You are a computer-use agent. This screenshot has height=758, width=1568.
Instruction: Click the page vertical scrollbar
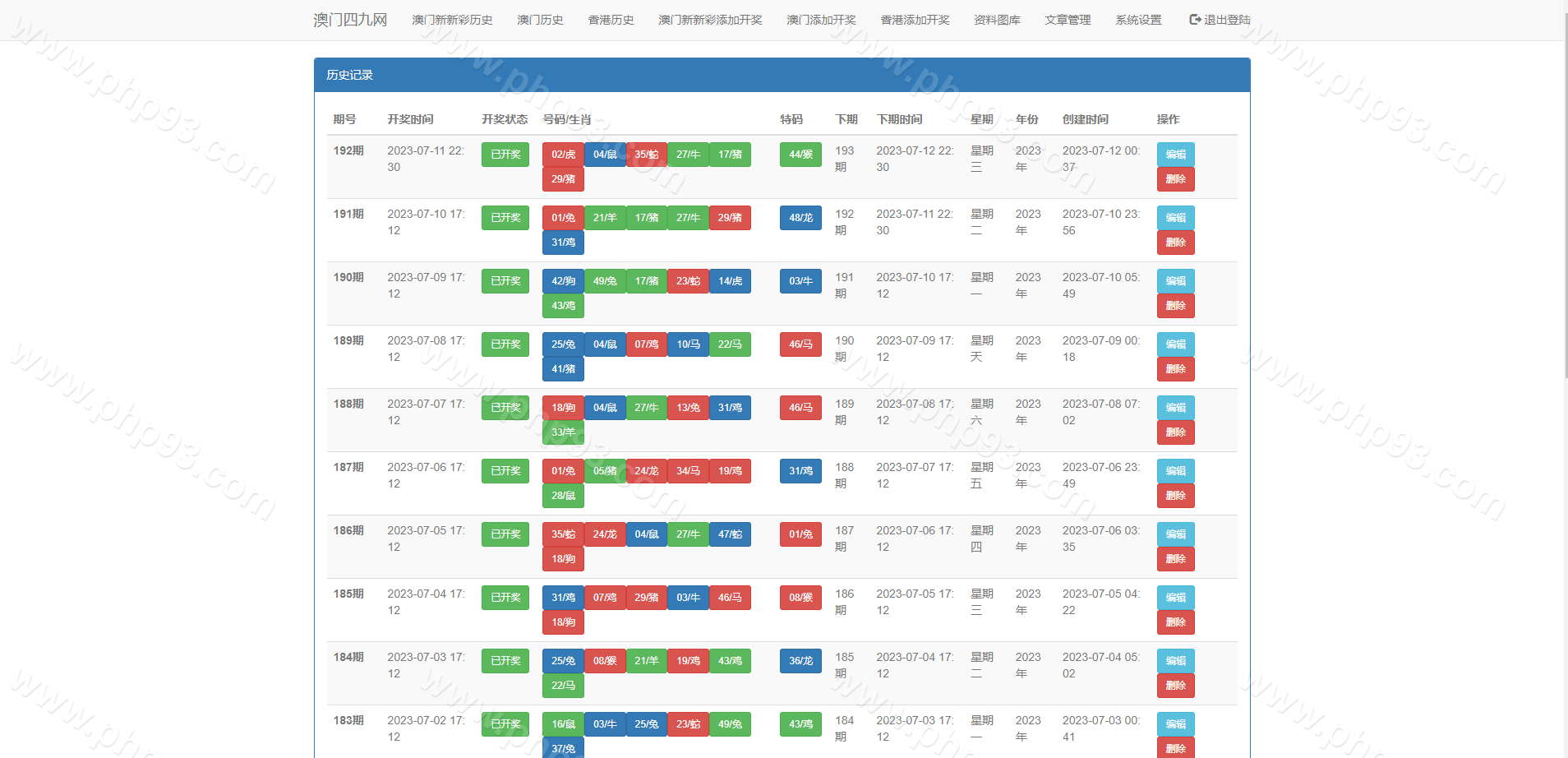coord(1562,329)
